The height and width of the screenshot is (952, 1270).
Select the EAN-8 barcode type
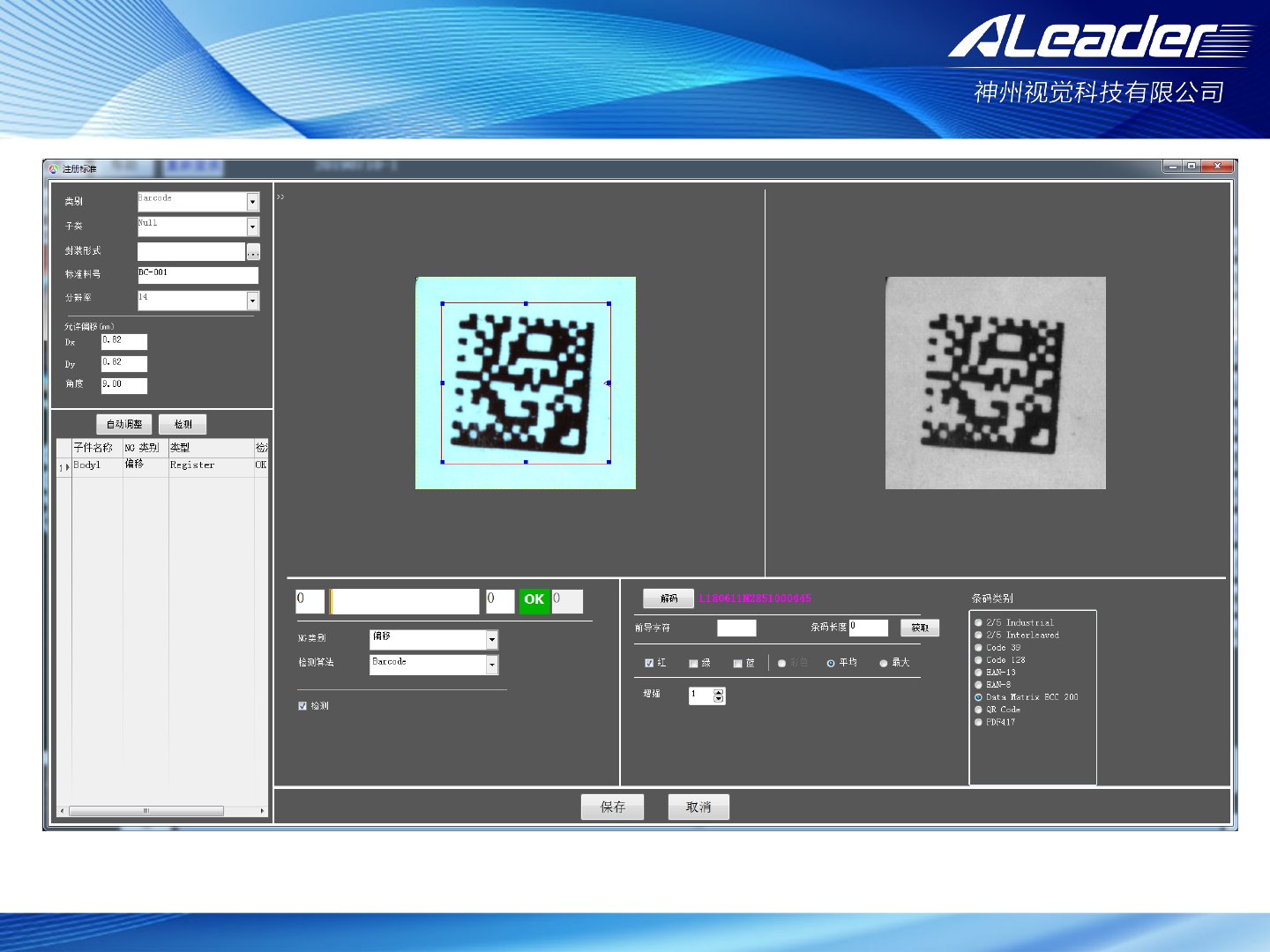coord(978,685)
